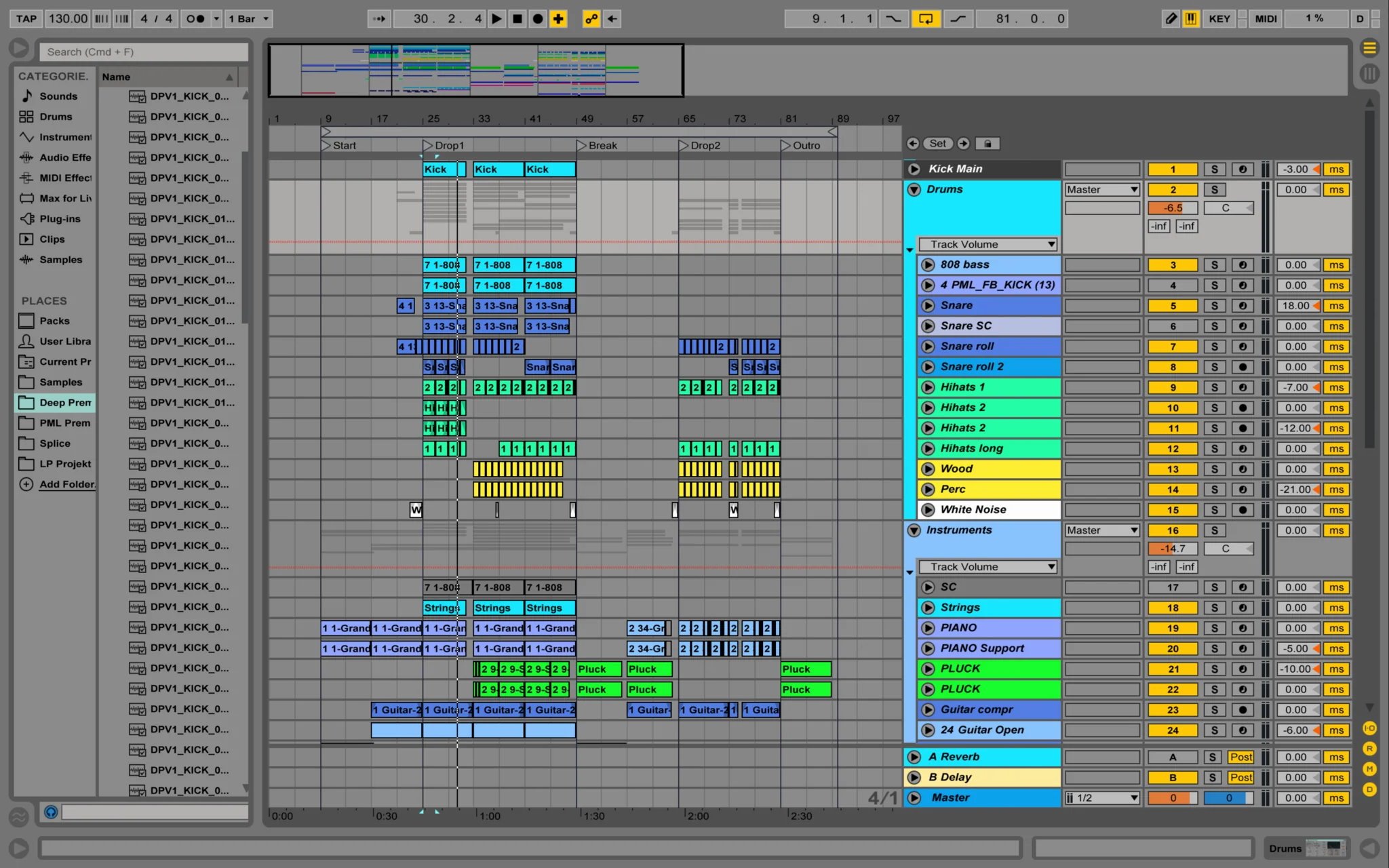
Task: Show the I-O section toggle
Action: (x=1369, y=728)
